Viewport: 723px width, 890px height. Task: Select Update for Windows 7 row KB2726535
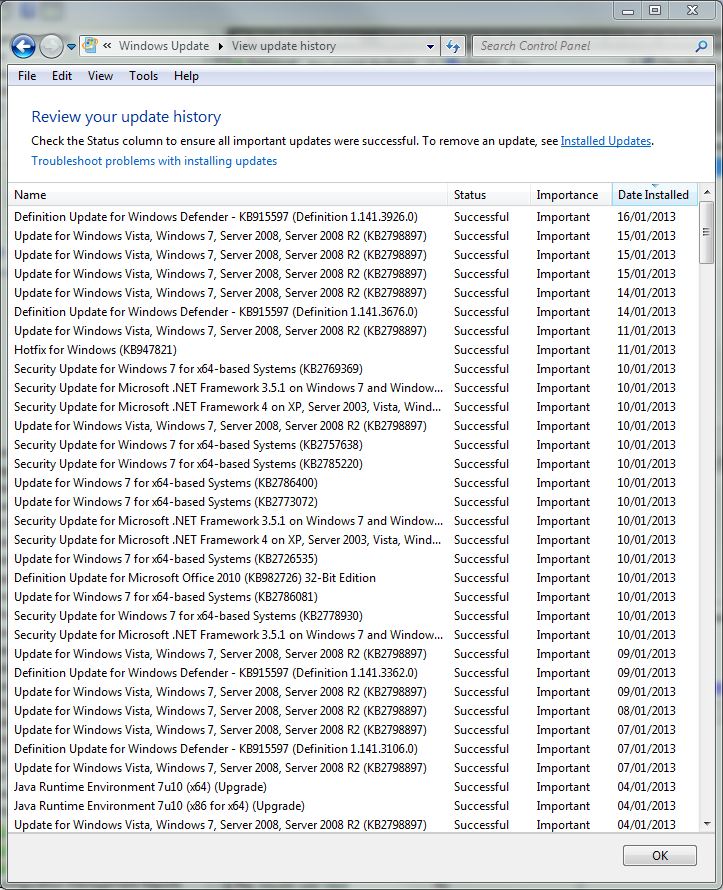click(352, 559)
